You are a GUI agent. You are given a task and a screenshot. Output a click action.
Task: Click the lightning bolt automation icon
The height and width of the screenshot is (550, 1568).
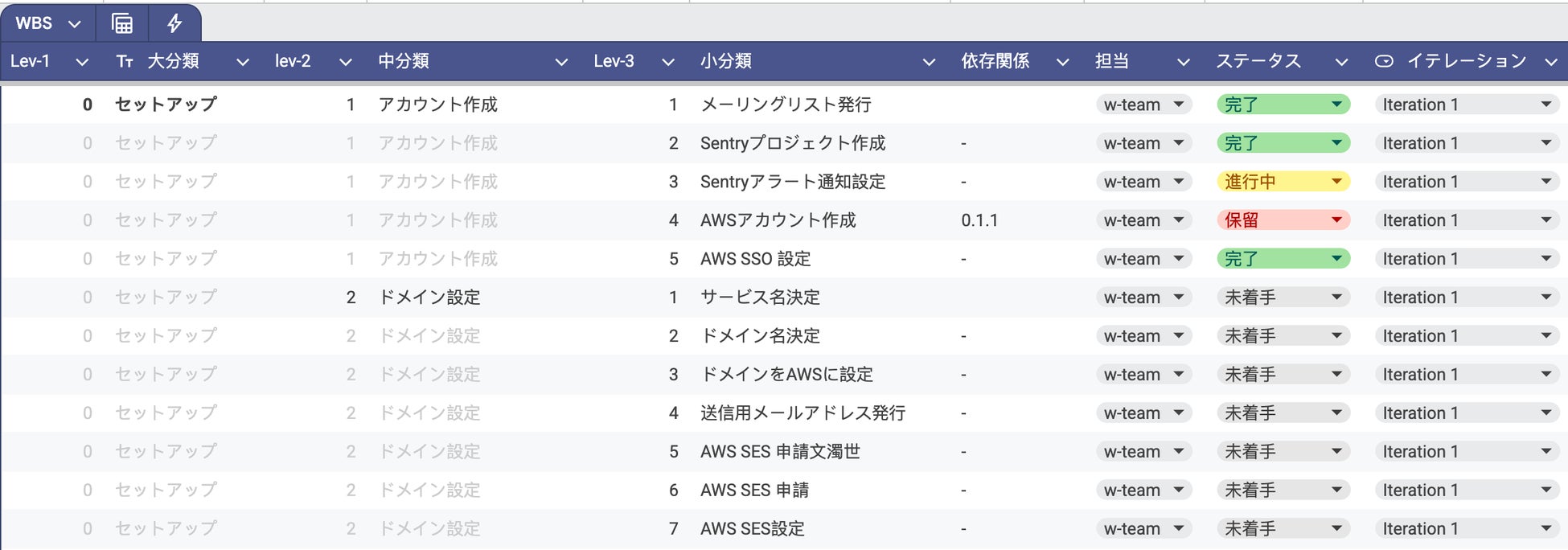174,23
